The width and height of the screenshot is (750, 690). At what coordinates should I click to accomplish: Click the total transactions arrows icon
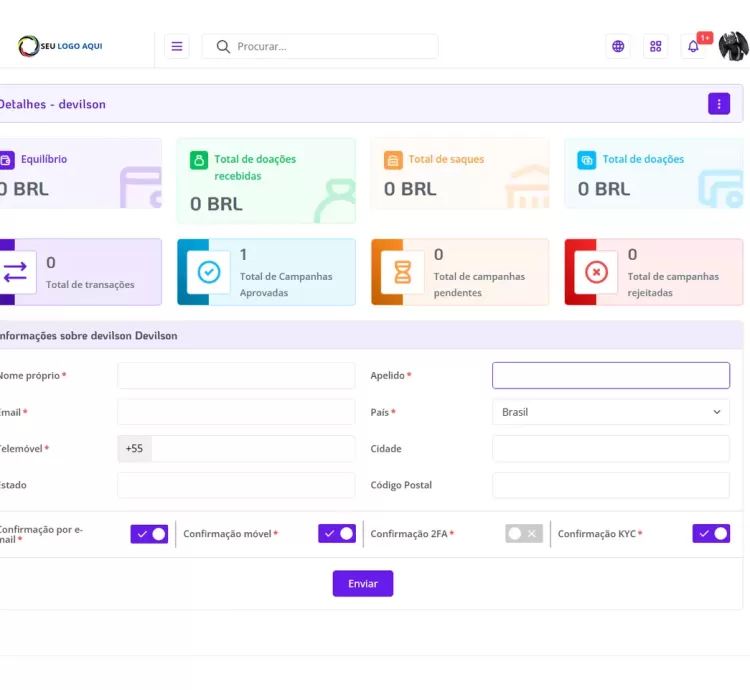(x=15, y=272)
